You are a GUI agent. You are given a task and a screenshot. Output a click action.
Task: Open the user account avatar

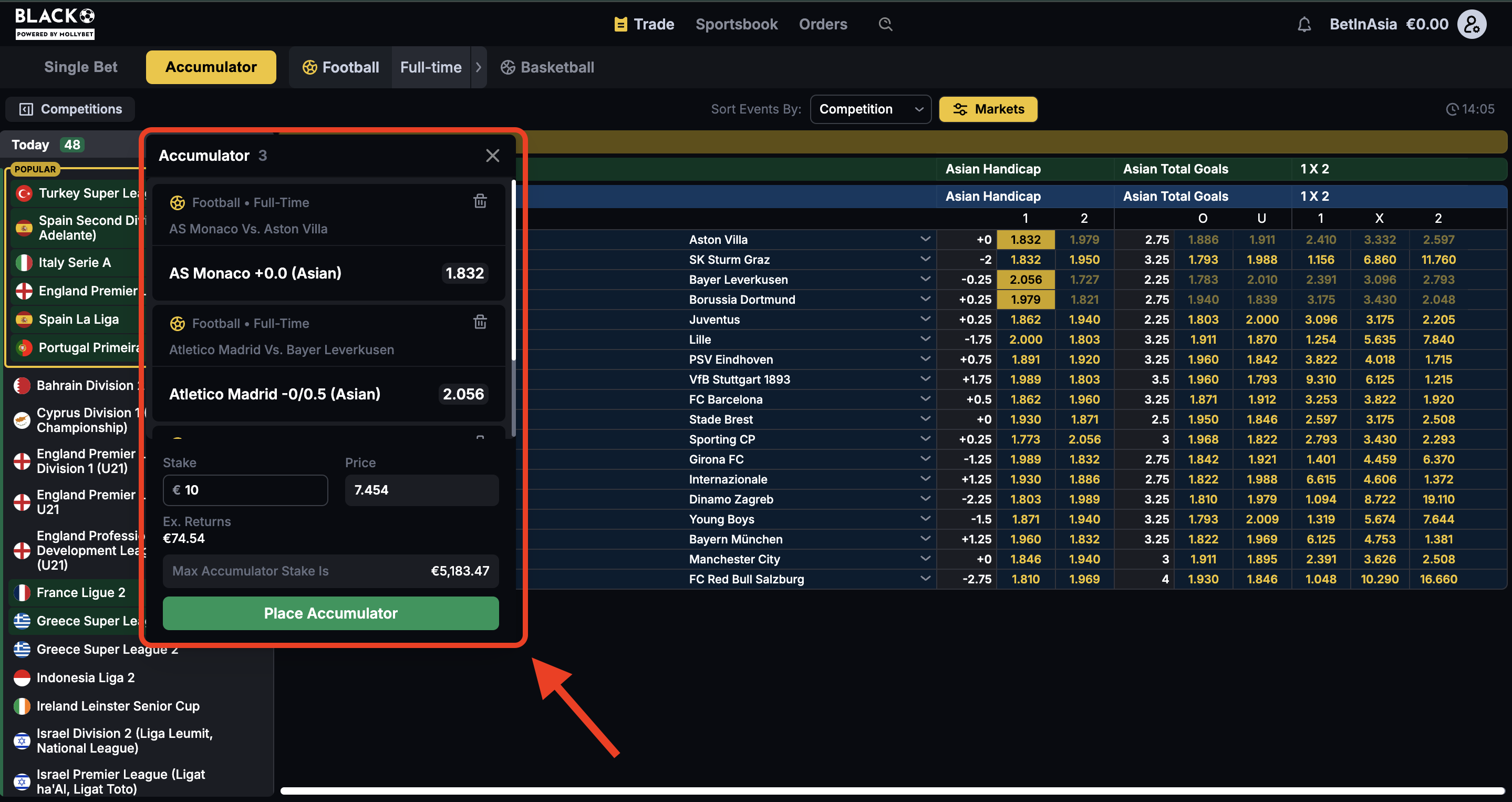[x=1472, y=24]
